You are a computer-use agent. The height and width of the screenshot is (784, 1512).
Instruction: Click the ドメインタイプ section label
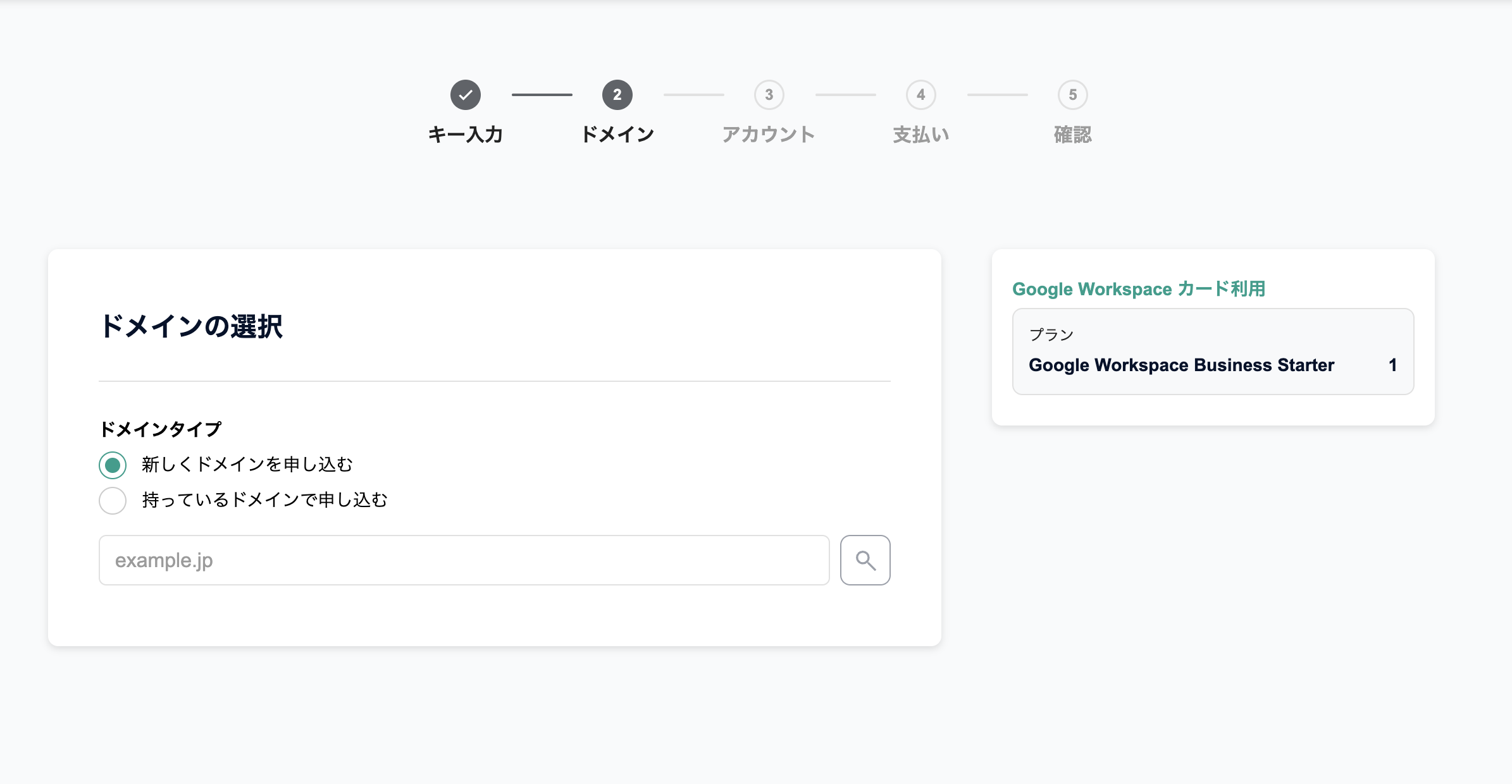point(161,429)
